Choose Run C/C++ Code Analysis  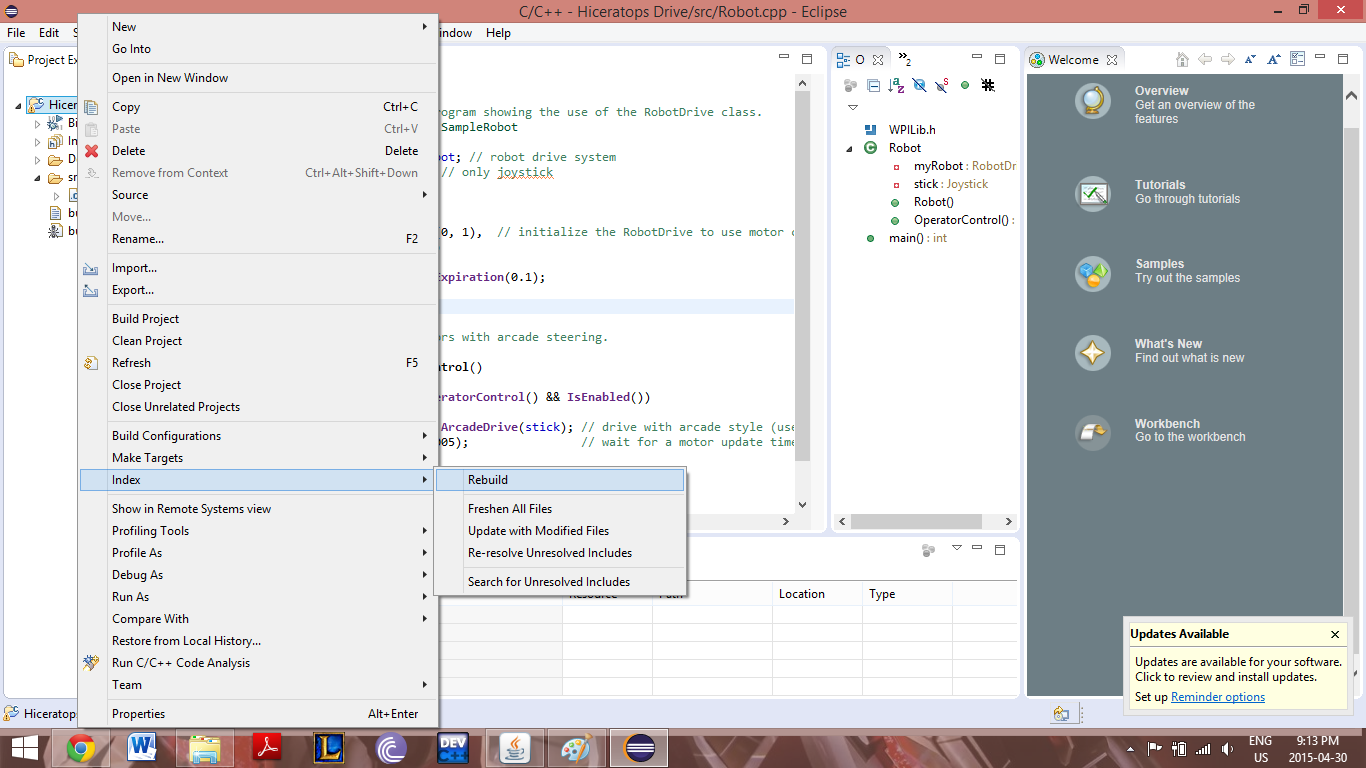[258, 663]
